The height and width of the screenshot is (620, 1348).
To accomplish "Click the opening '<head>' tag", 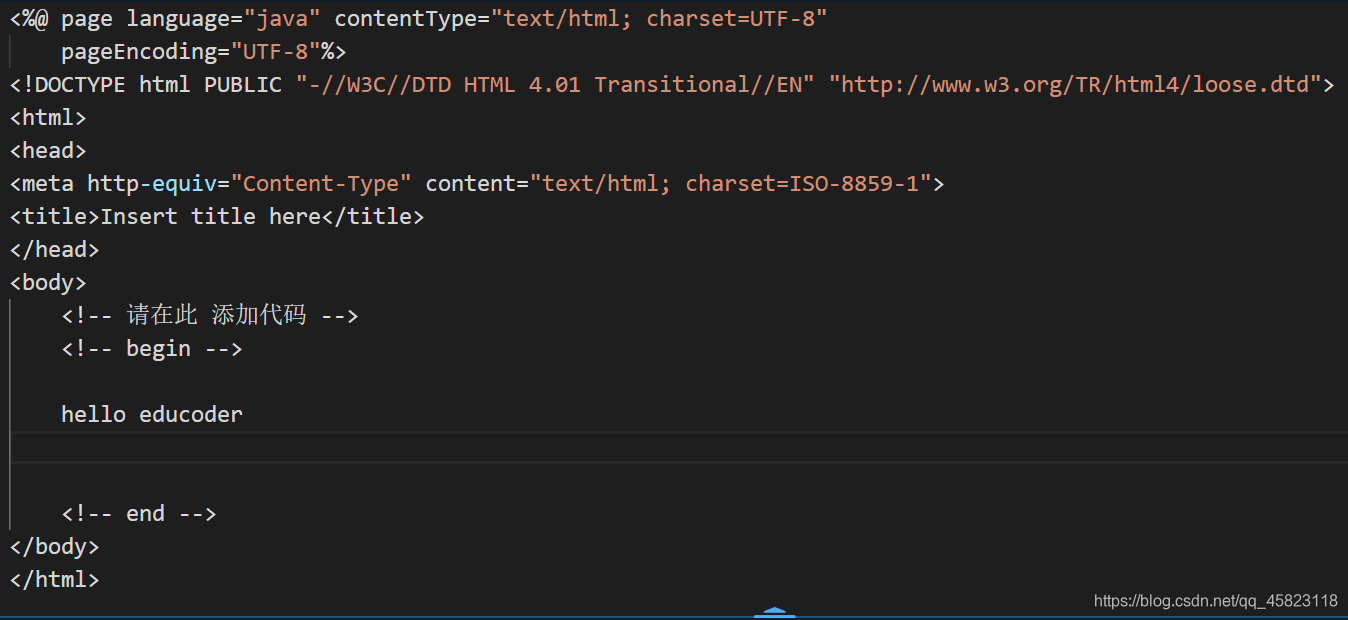I will pyautogui.click(x=48, y=150).
